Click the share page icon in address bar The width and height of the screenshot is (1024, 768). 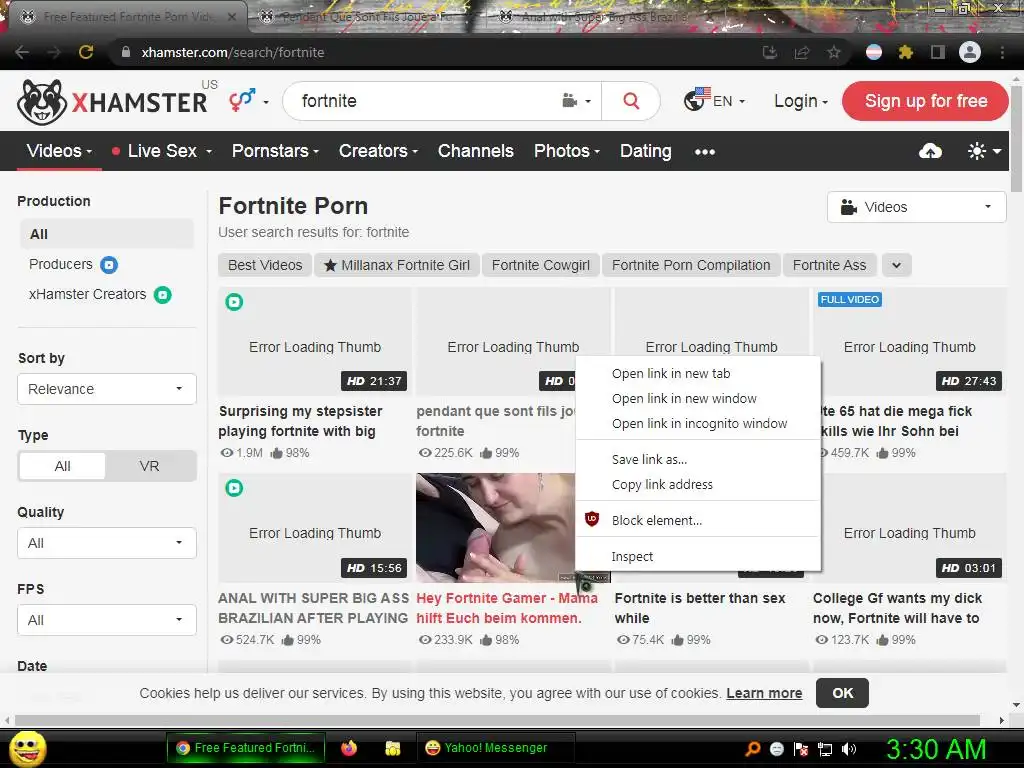(802, 52)
